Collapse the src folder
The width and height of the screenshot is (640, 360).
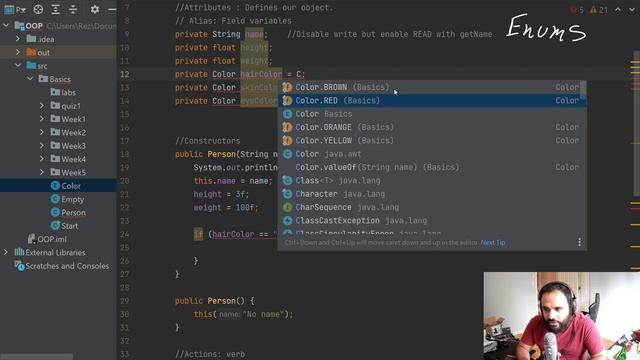click(18, 65)
